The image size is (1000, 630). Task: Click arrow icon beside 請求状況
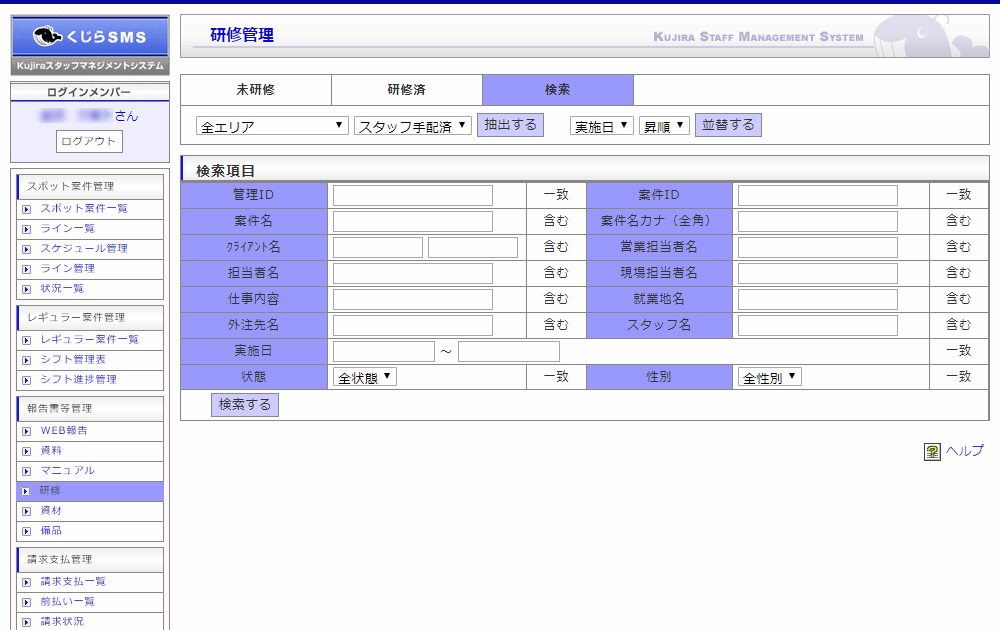26,622
